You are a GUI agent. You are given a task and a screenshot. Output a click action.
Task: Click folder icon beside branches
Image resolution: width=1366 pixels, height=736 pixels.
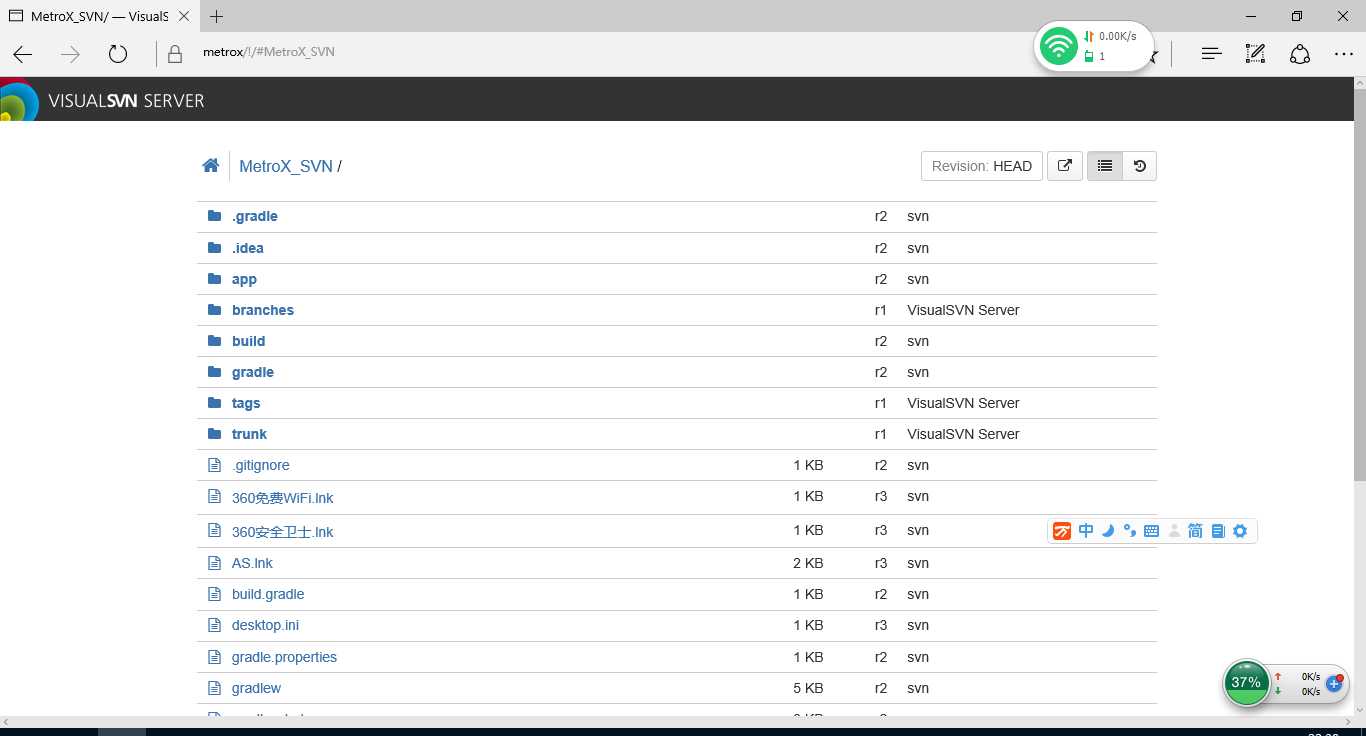(x=214, y=310)
